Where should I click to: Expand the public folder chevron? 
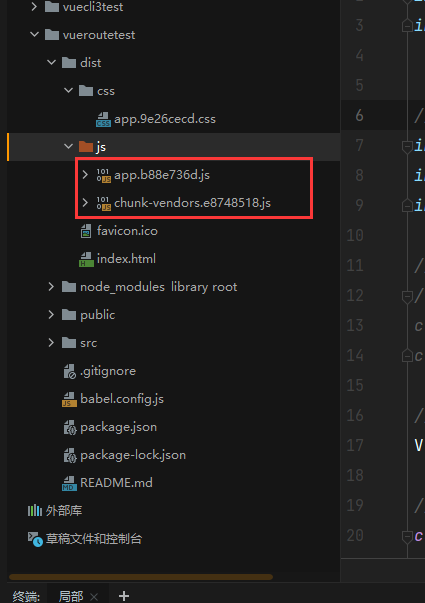(x=51, y=315)
